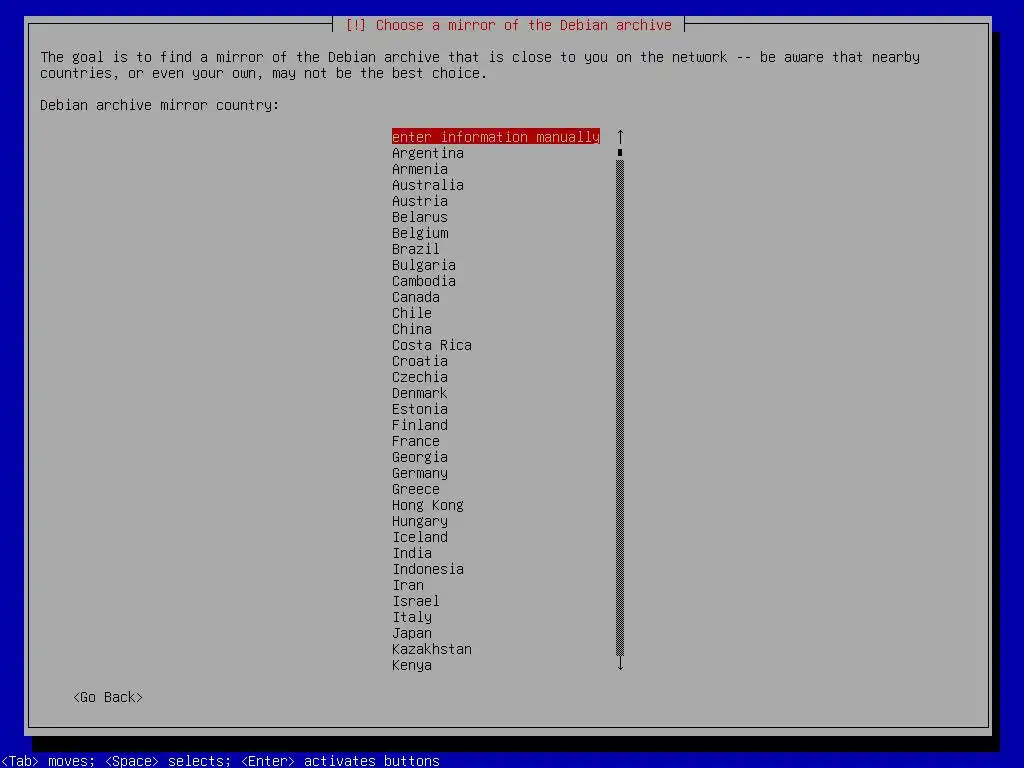The image size is (1024, 768).
Task: Pick Belgium from the list
Action: [x=420, y=232]
